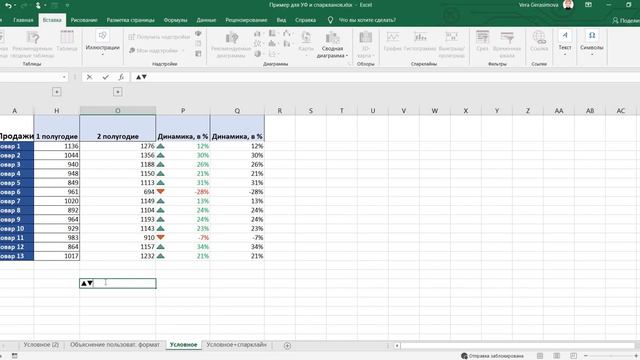
Task: Insert a Выигрыш/проигрыш sparkline
Action: click(x=451, y=44)
